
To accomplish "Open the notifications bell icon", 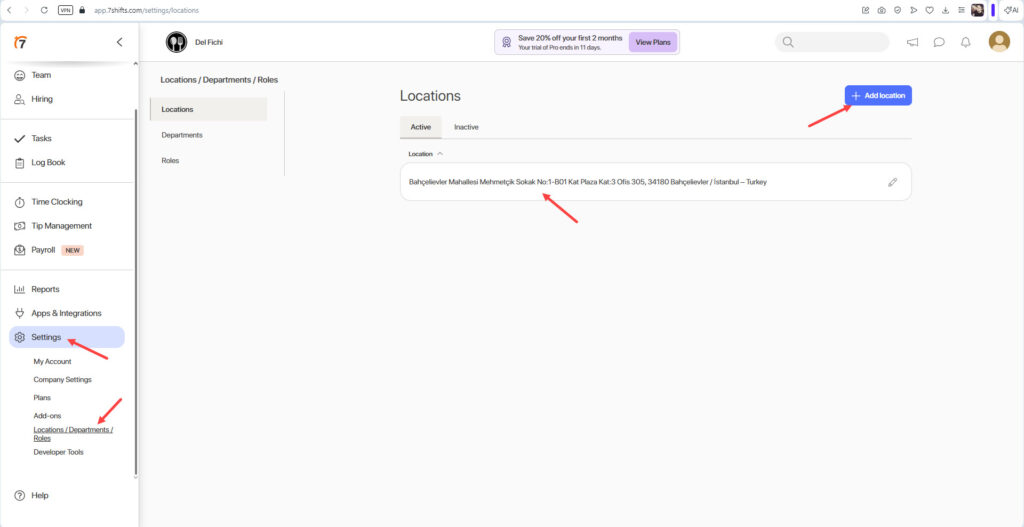I will pos(965,42).
